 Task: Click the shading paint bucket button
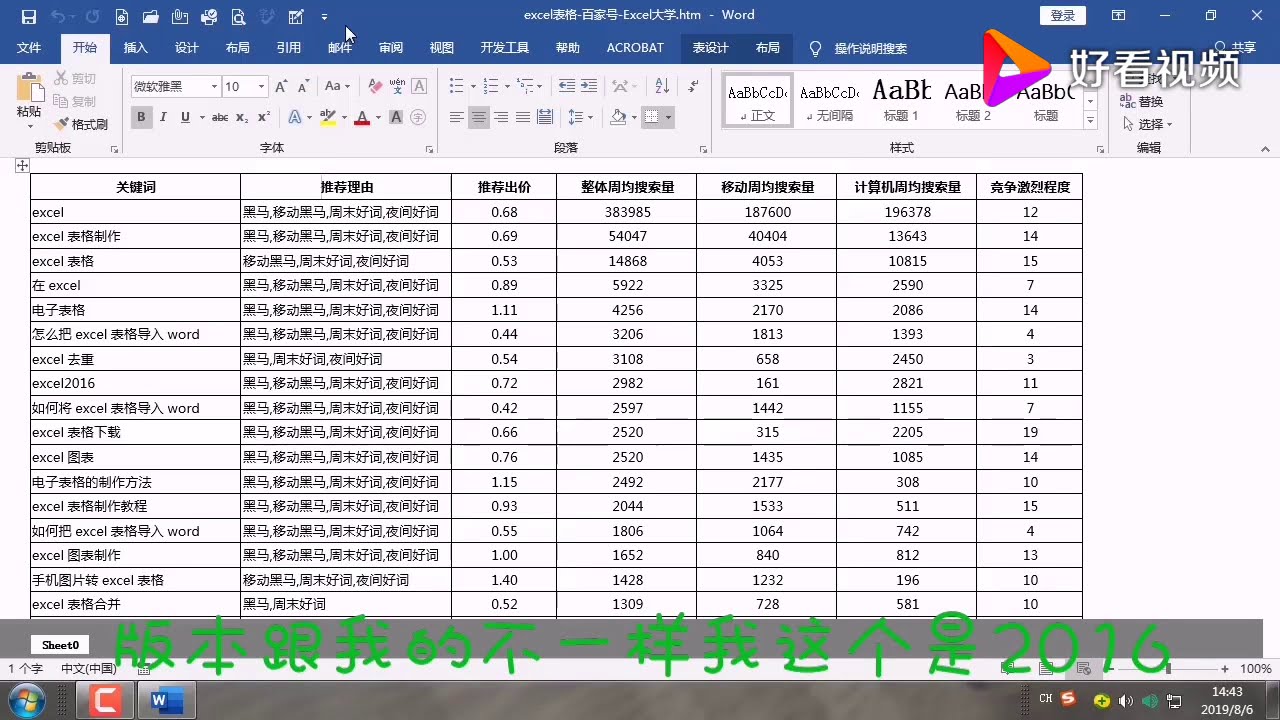[618, 118]
